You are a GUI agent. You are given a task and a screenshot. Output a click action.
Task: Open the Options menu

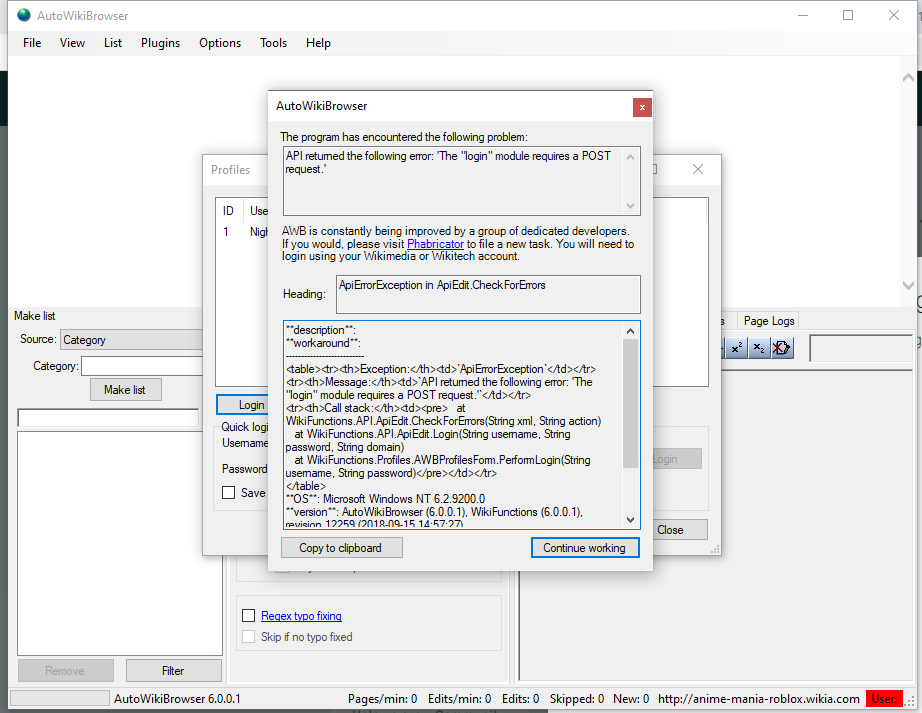pyautogui.click(x=220, y=43)
